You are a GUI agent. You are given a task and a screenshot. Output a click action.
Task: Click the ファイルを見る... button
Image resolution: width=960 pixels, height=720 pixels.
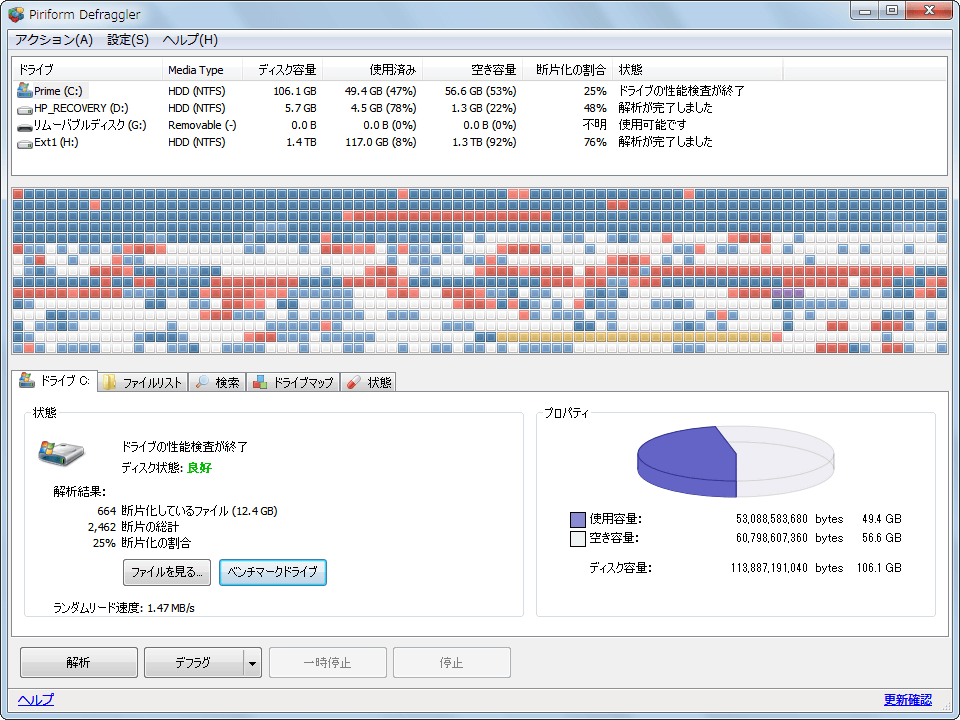[x=167, y=572]
